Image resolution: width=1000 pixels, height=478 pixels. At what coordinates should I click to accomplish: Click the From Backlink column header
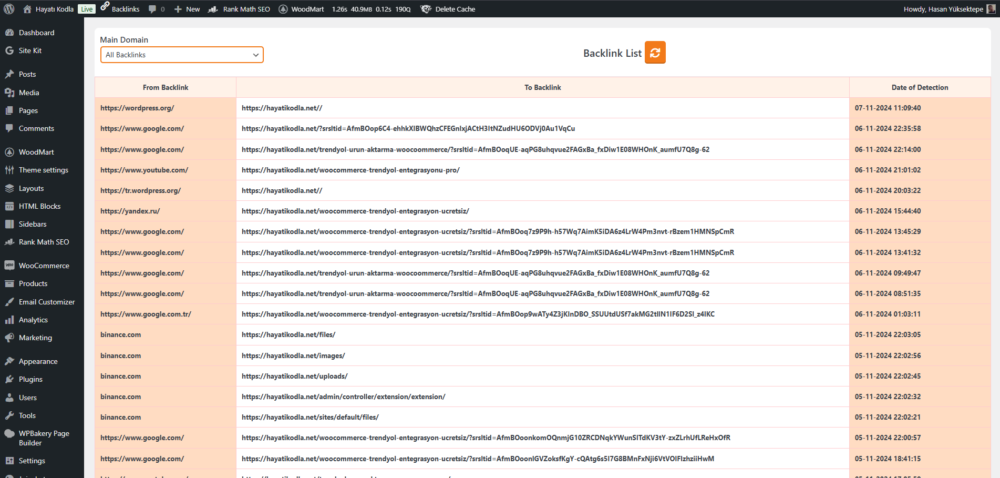pyautogui.click(x=165, y=87)
